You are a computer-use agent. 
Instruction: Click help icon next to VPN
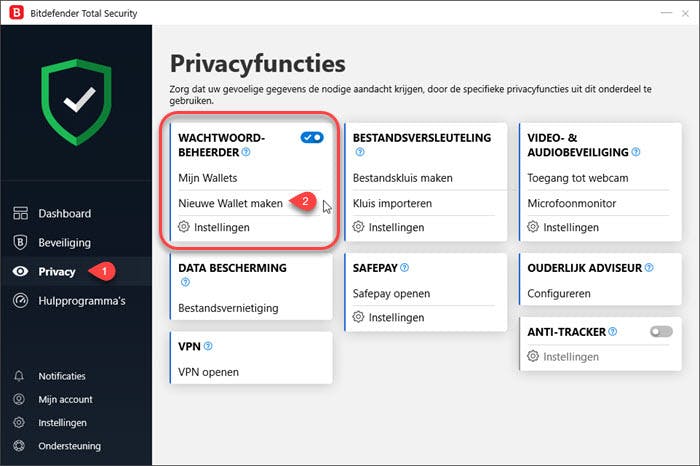pos(208,346)
